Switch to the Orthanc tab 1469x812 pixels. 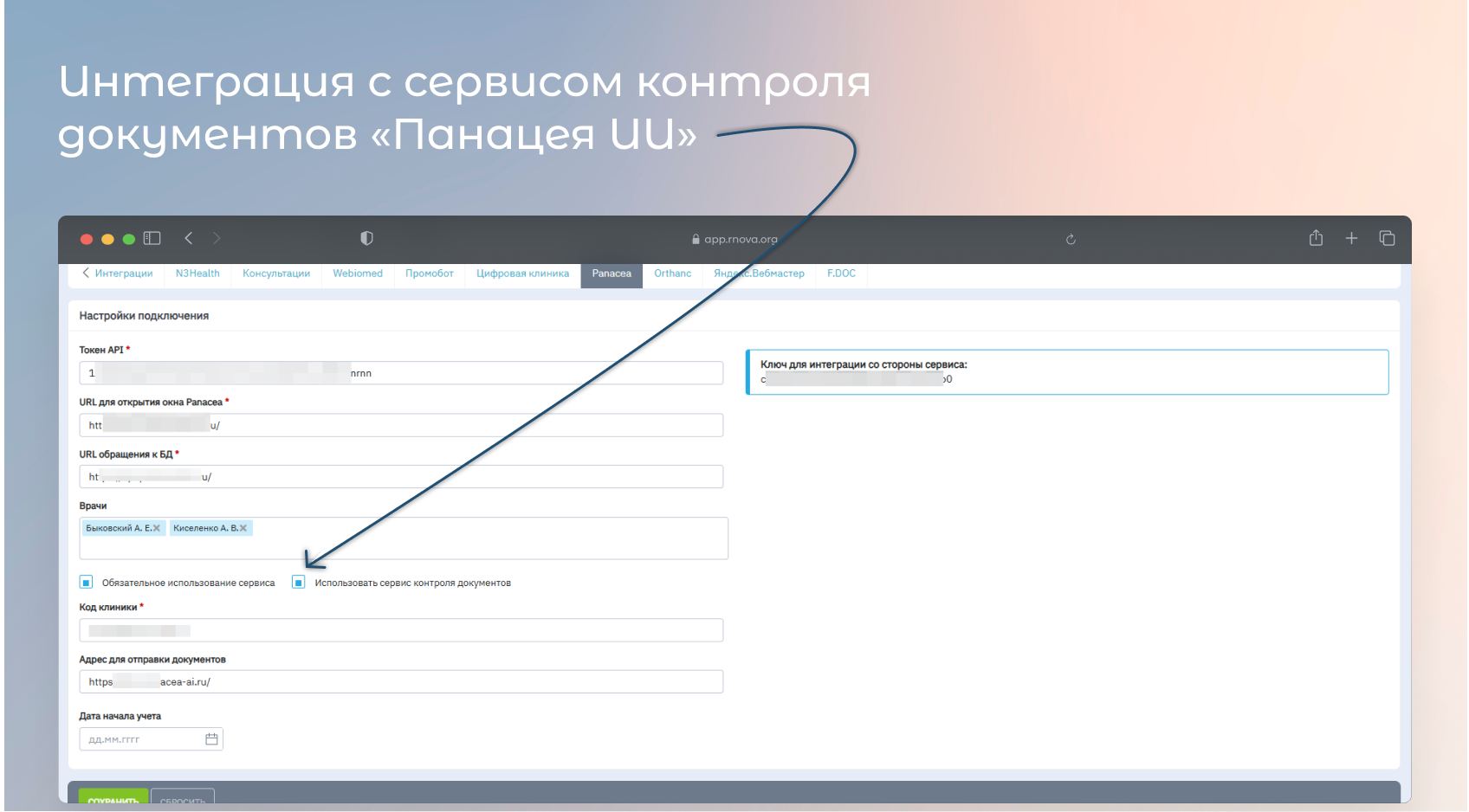coord(672,274)
